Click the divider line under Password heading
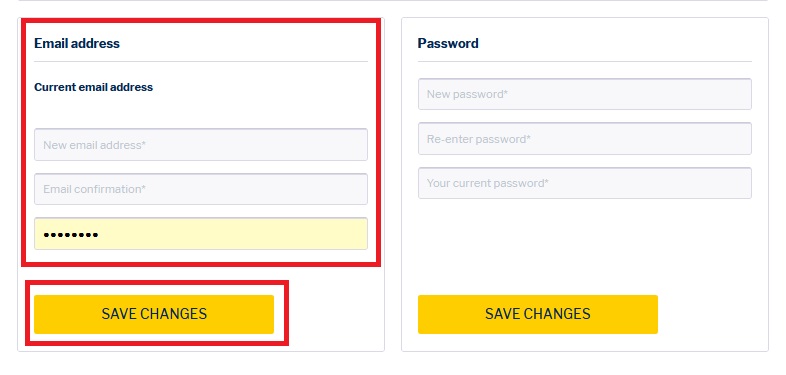 (x=584, y=62)
